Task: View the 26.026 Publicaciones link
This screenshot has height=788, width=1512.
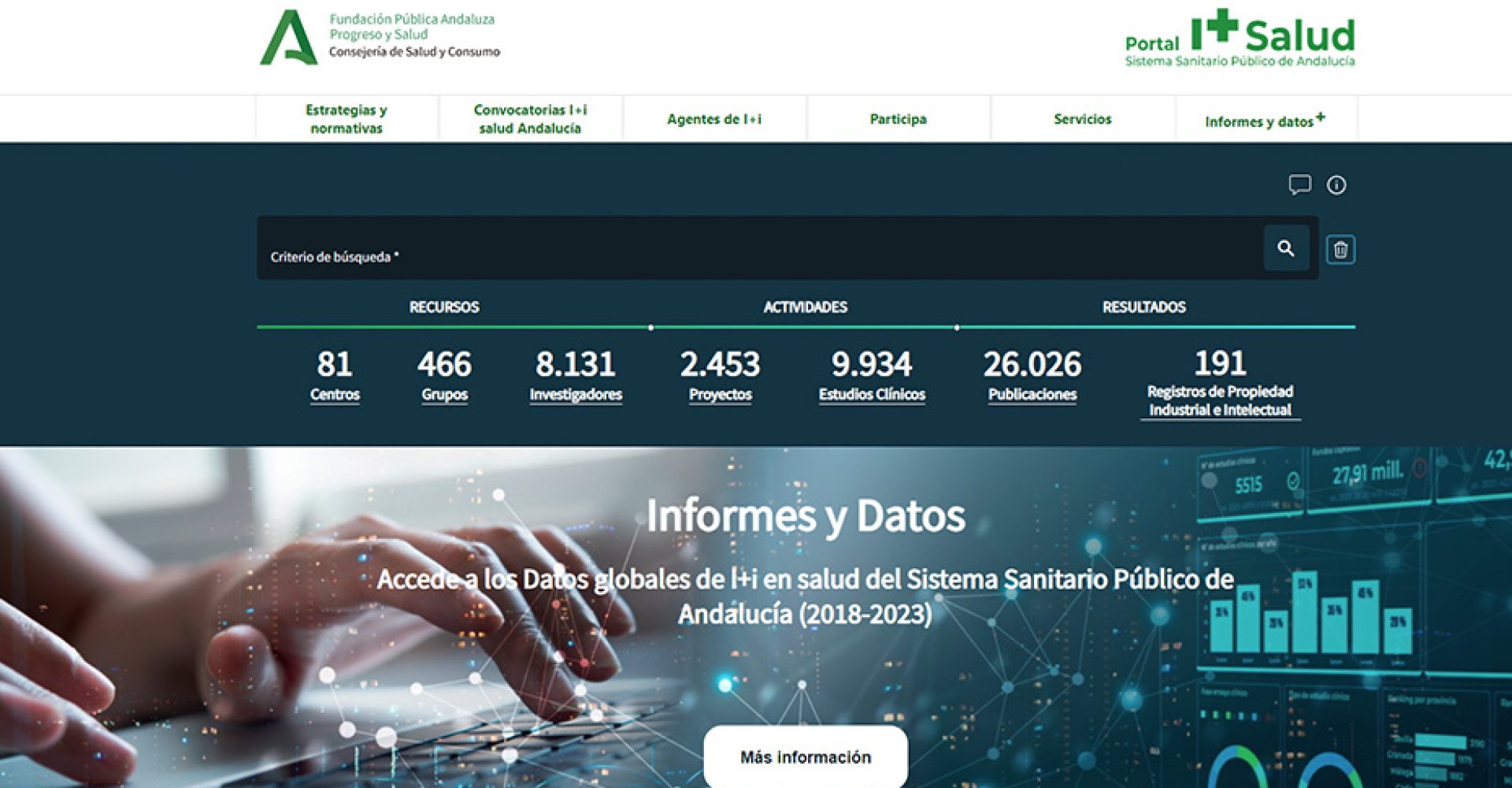Action: click(1032, 376)
